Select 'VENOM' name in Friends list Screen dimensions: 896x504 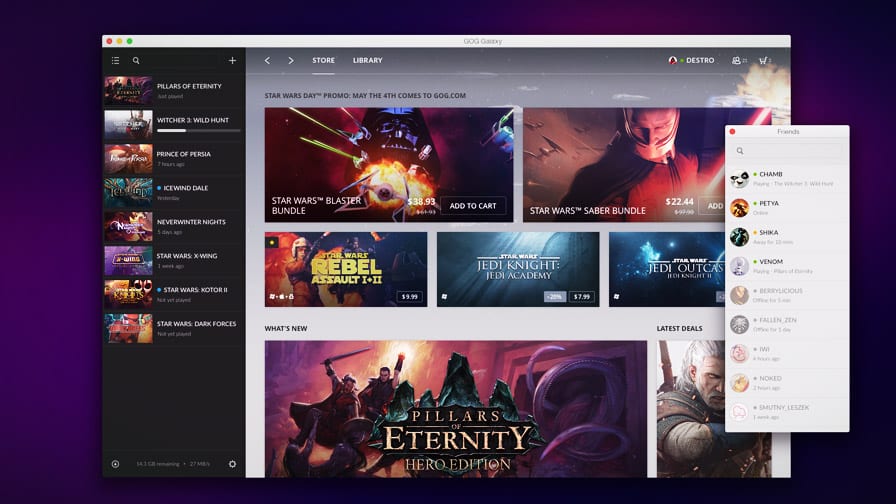pyautogui.click(x=771, y=262)
